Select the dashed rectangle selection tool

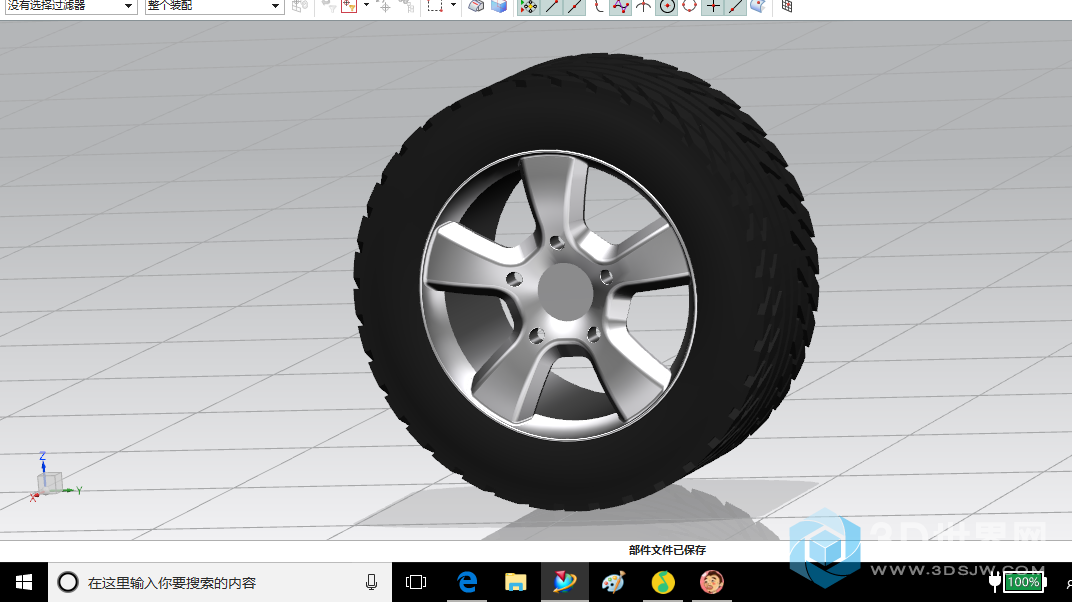pos(435,6)
